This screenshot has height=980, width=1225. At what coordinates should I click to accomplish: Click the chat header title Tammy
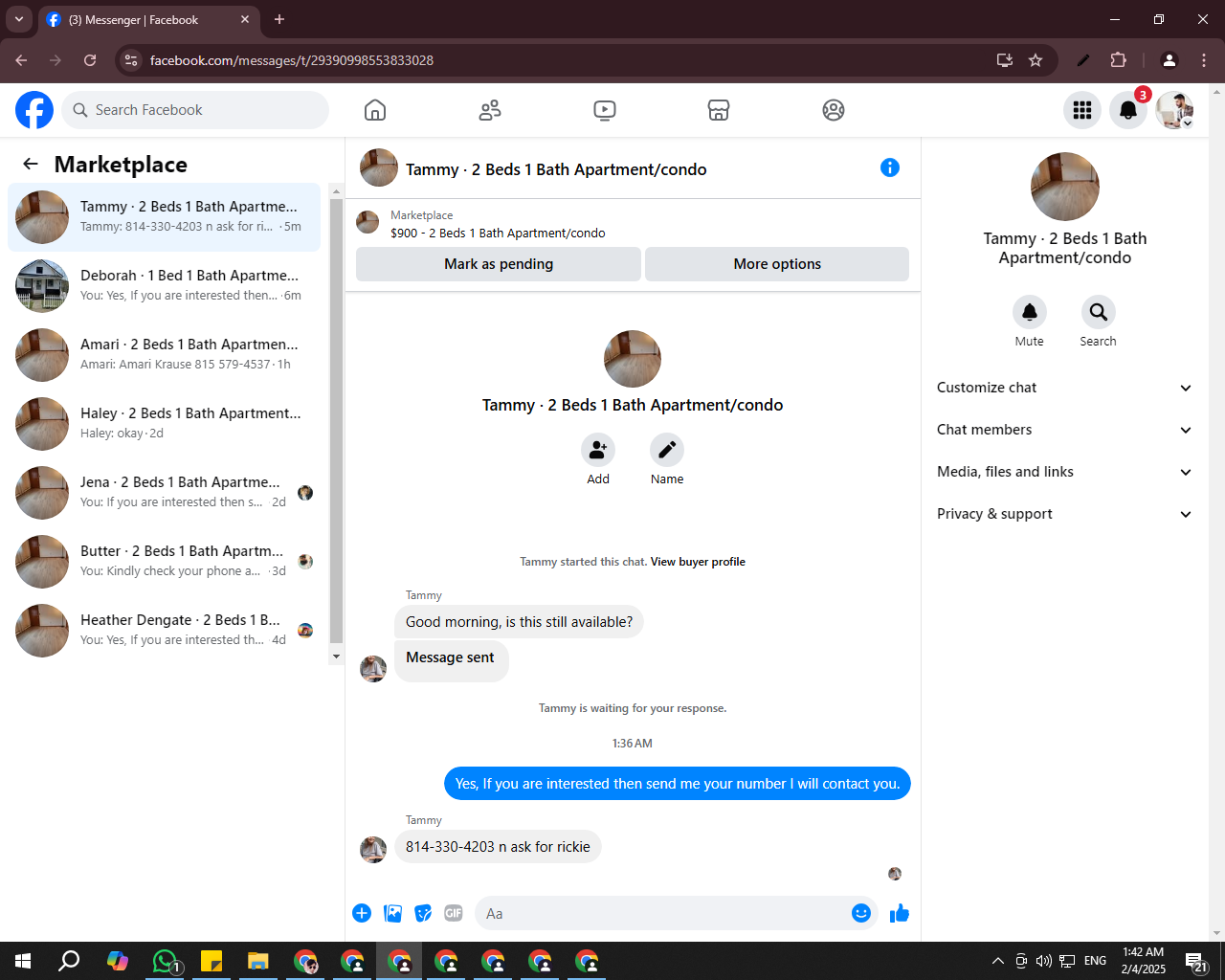coord(556,169)
